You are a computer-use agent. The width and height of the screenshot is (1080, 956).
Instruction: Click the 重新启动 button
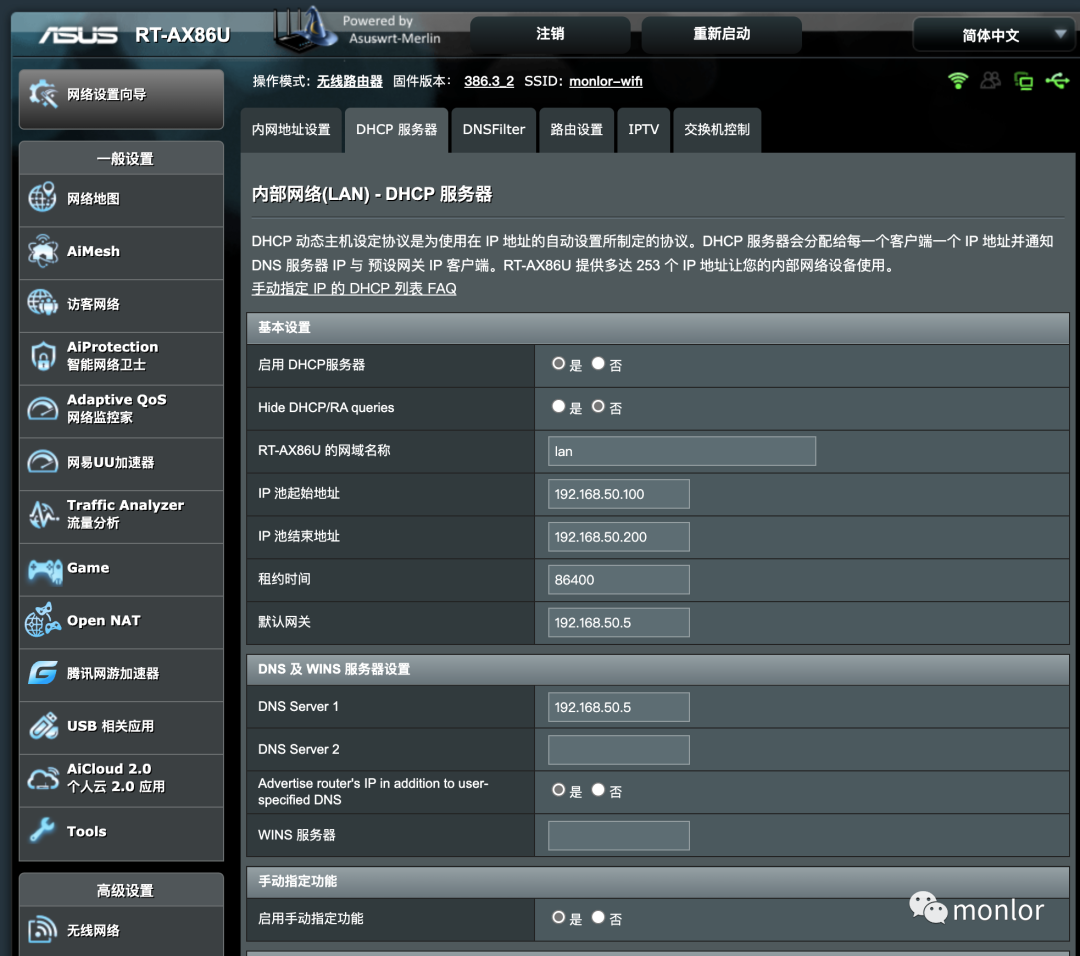[720, 35]
